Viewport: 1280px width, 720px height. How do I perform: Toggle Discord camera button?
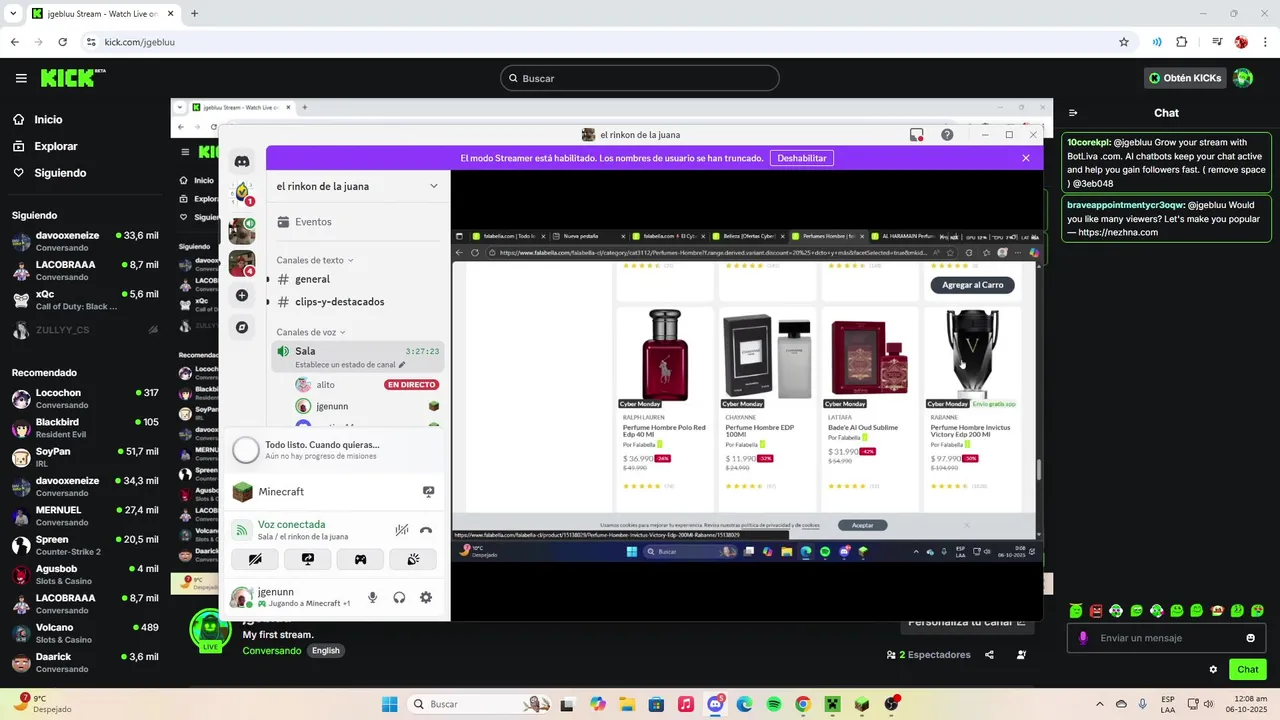tap(255, 559)
